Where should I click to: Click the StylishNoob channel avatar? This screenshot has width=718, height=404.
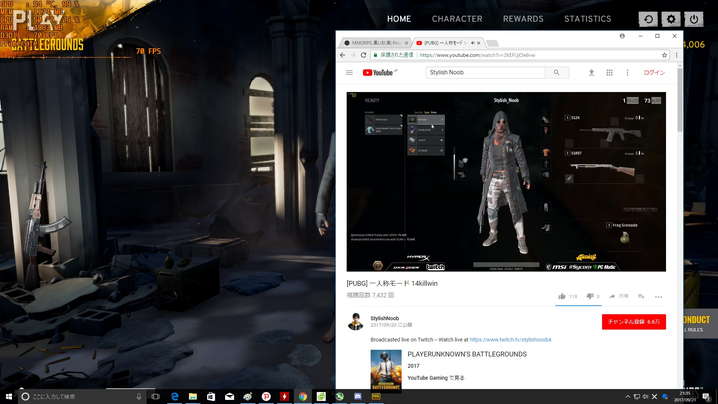click(x=356, y=322)
